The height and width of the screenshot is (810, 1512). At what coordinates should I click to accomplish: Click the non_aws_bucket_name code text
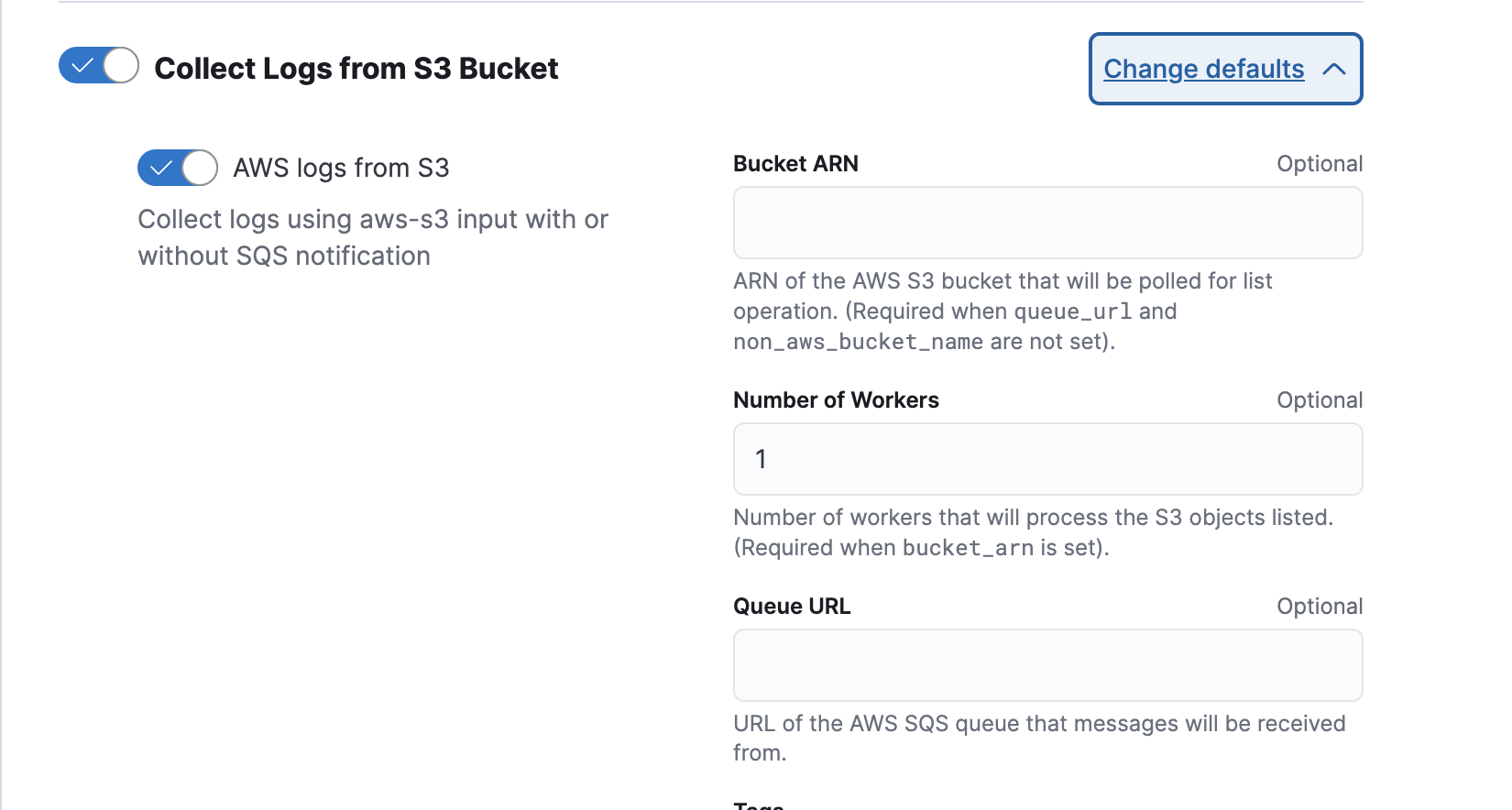tap(858, 342)
